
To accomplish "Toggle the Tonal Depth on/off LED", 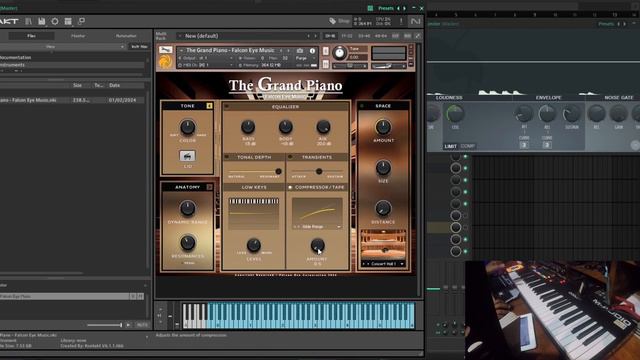I will point(227,157).
